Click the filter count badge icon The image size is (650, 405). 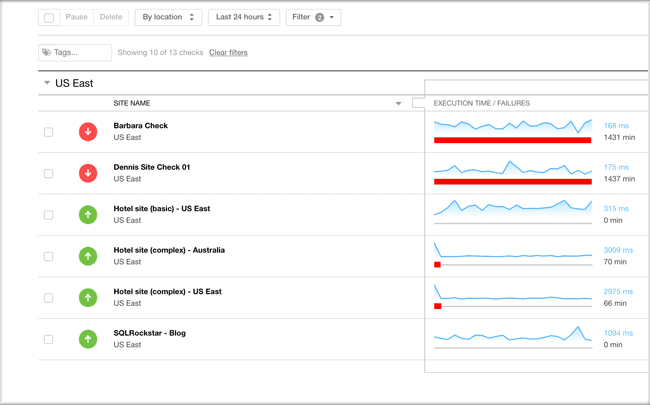[320, 17]
